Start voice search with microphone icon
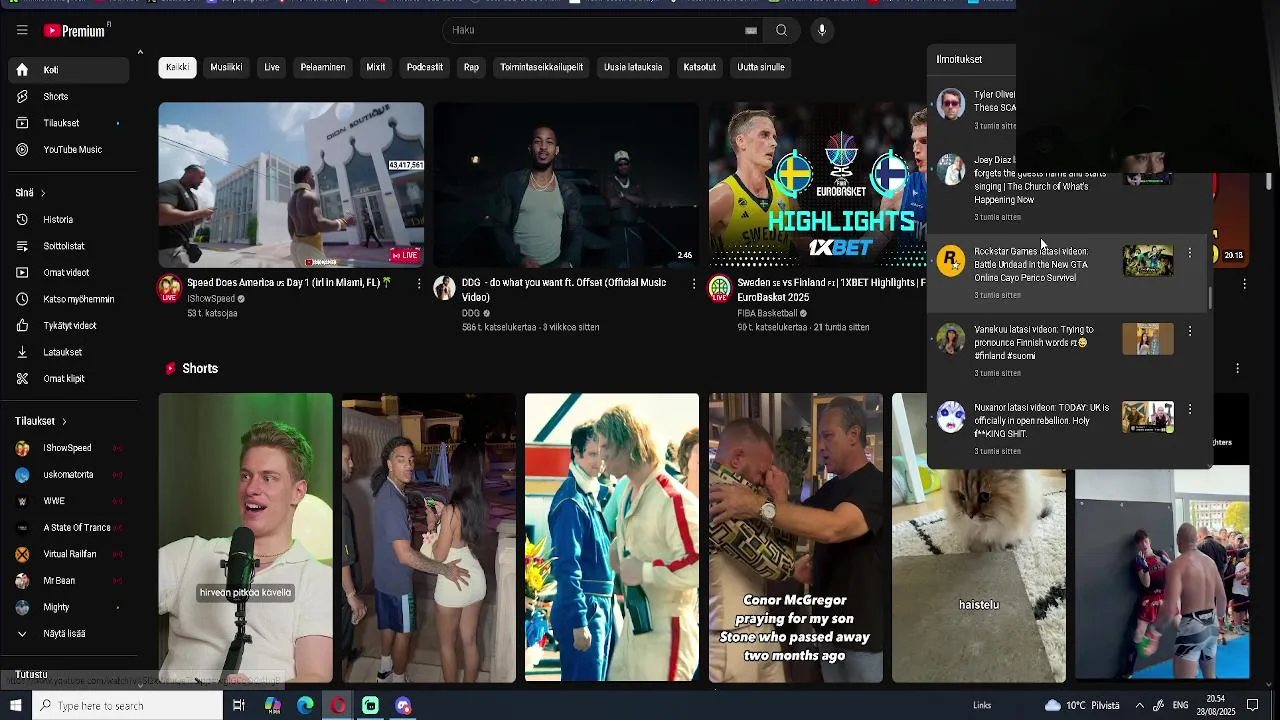 click(822, 30)
